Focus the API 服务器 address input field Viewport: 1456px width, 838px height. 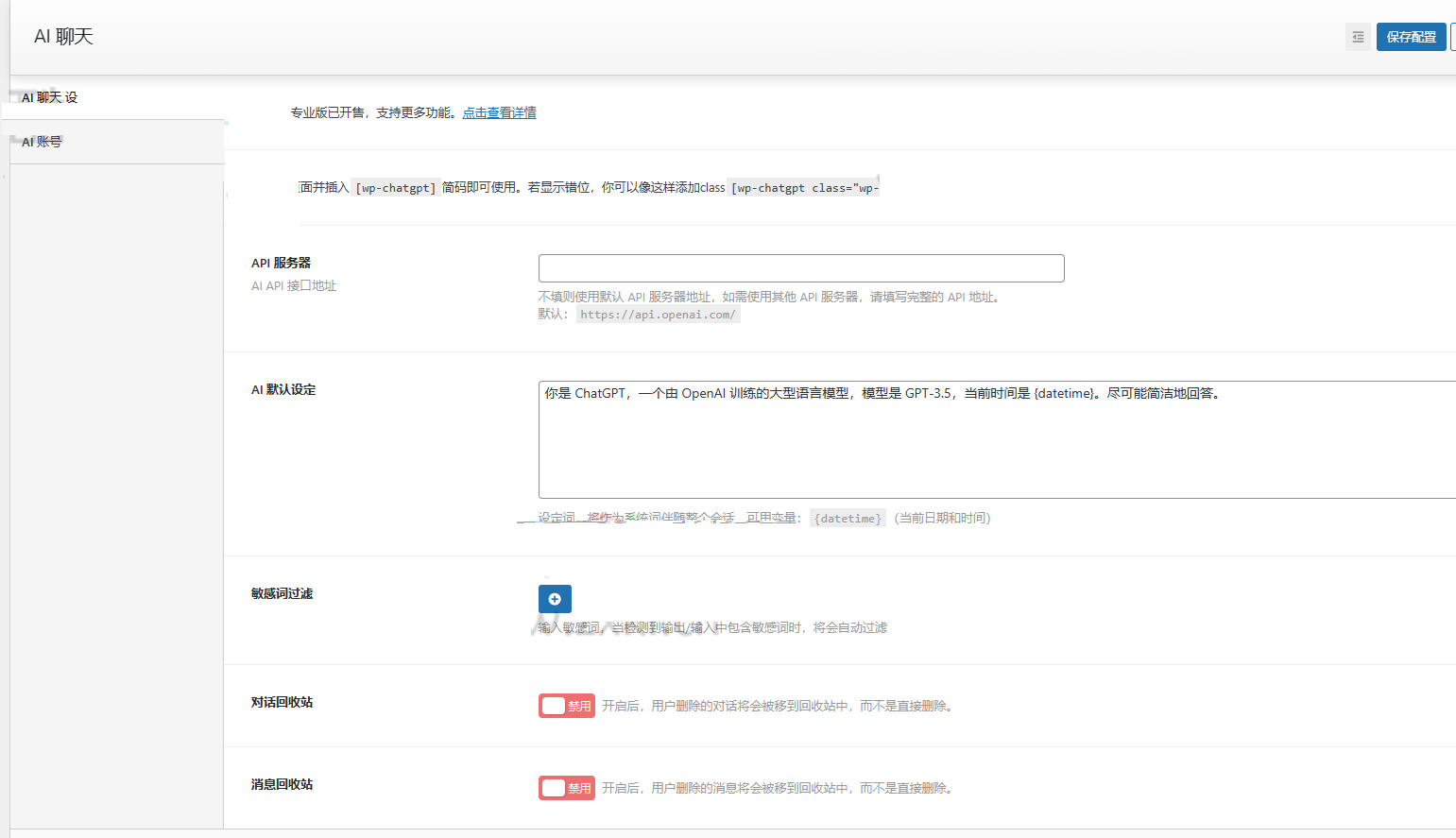[x=800, y=267]
